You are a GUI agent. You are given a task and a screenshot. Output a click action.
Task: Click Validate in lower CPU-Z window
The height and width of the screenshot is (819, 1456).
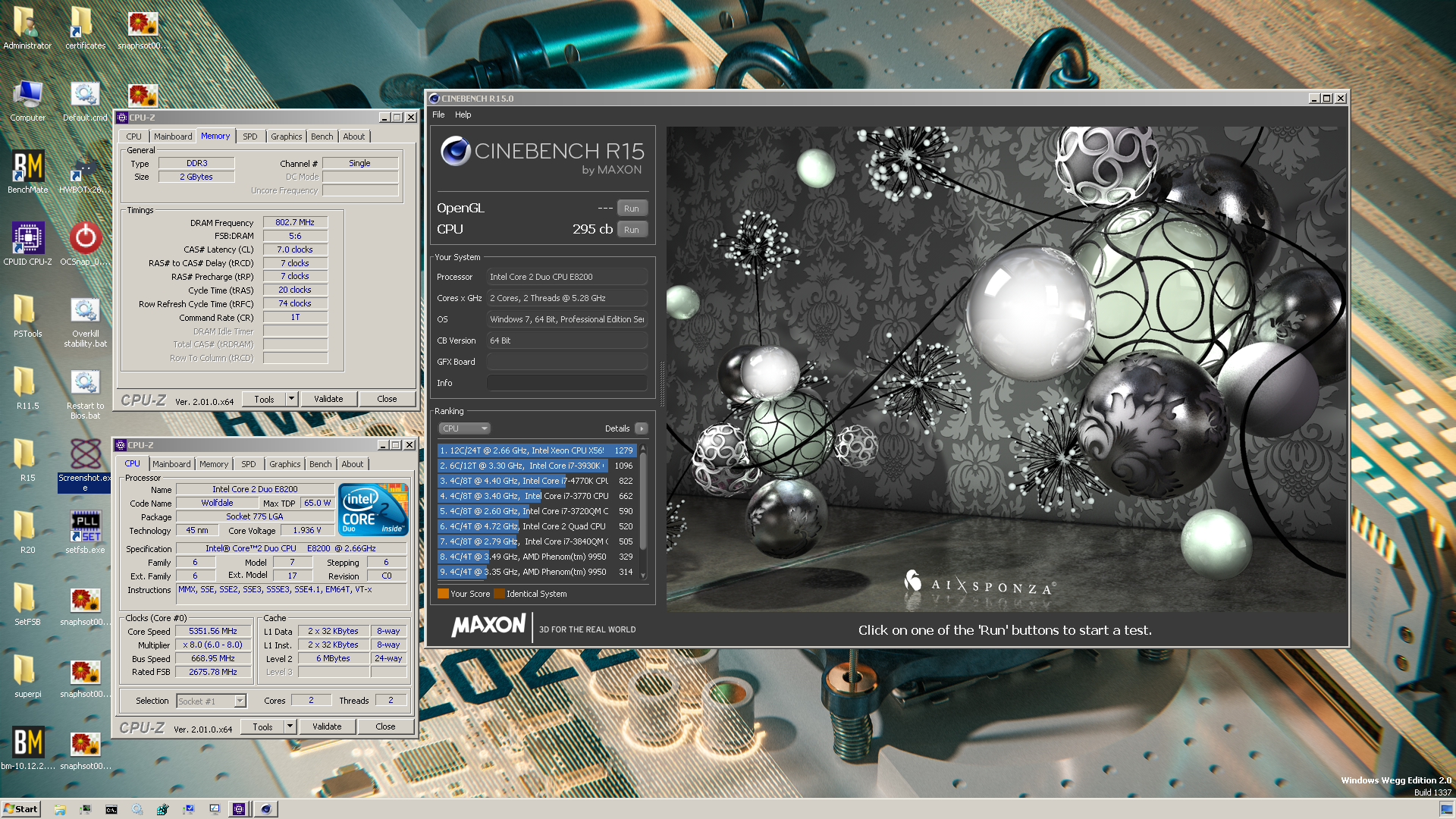pyautogui.click(x=327, y=726)
